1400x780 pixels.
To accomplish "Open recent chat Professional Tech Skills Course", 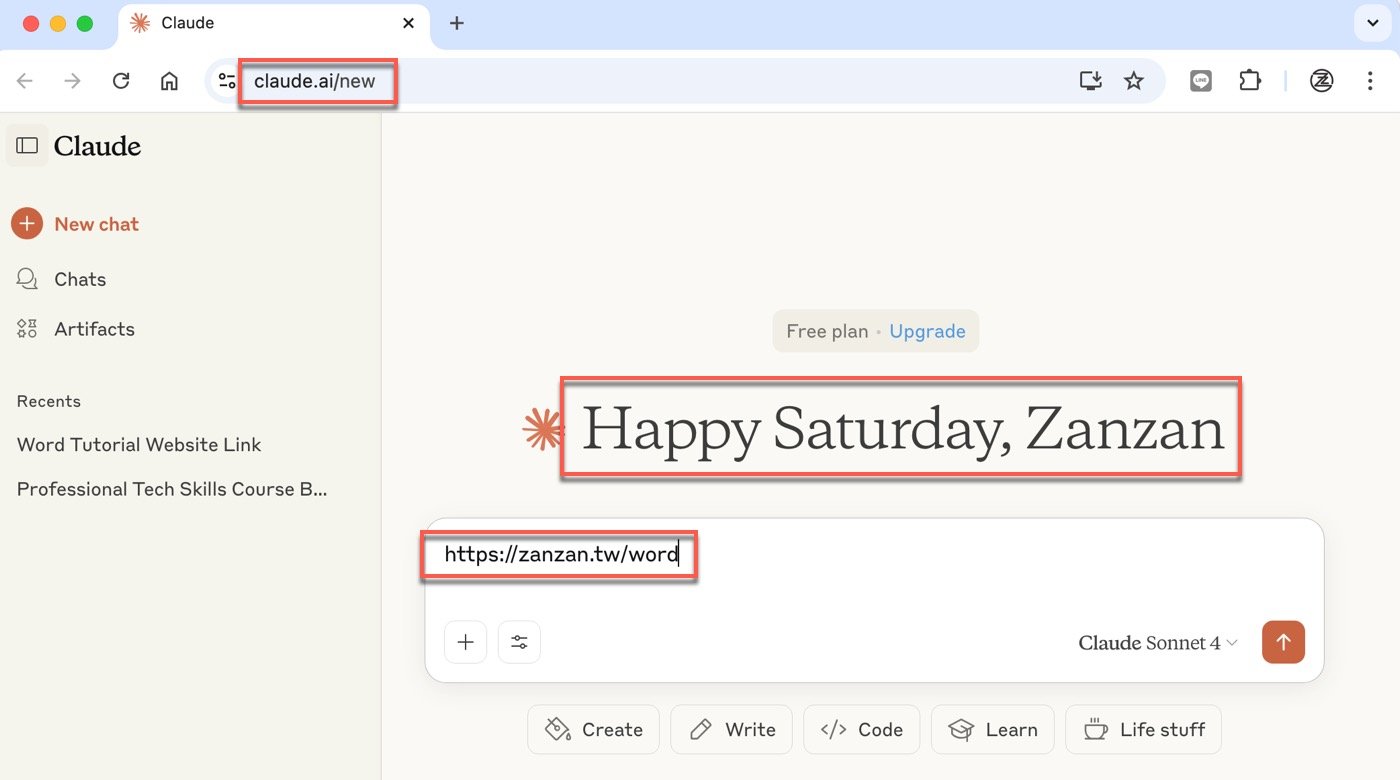I will (172, 489).
